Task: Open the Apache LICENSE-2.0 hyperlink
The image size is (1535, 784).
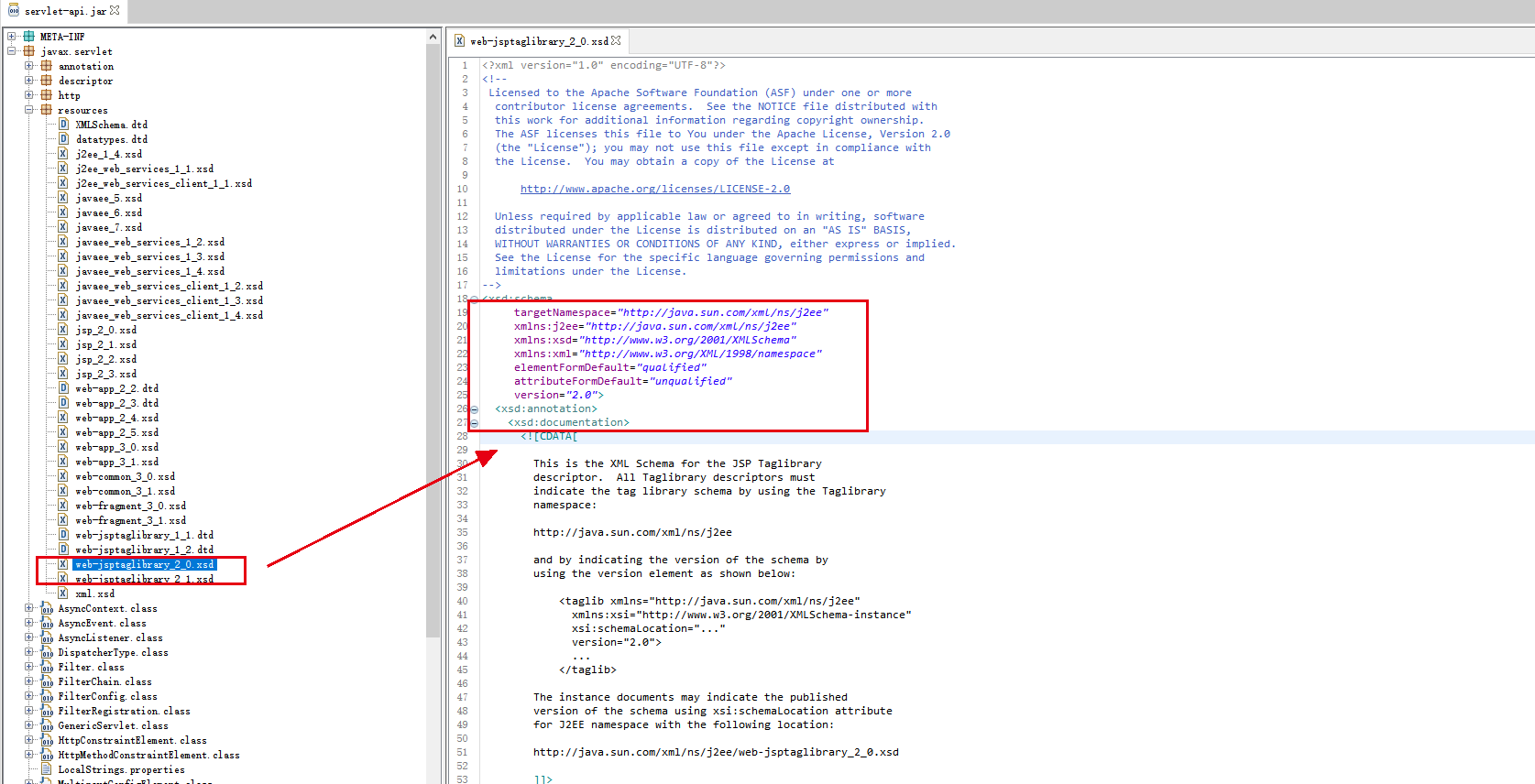Action: click(x=655, y=189)
